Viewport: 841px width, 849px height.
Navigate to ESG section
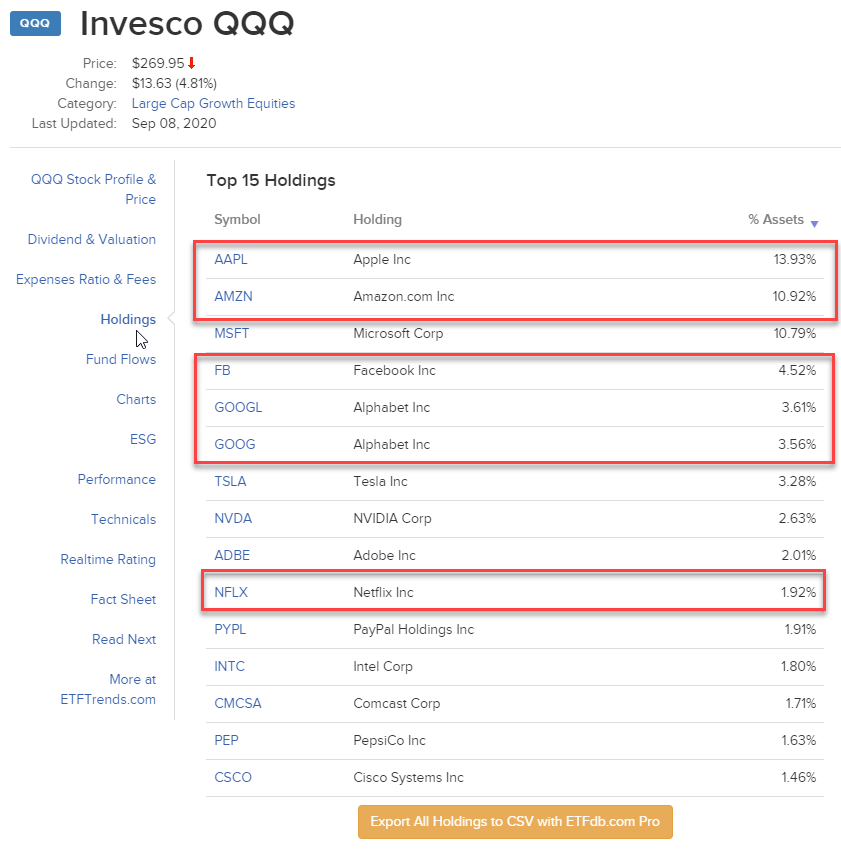(143, 439)
